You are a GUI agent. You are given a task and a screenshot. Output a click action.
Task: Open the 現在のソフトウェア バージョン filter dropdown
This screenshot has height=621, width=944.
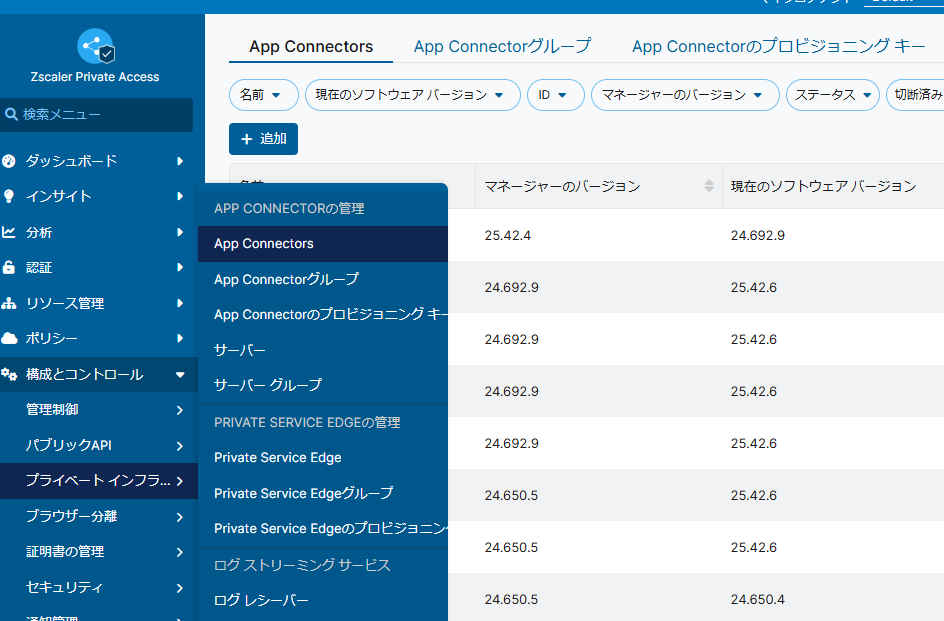click(x=412, y=95)
